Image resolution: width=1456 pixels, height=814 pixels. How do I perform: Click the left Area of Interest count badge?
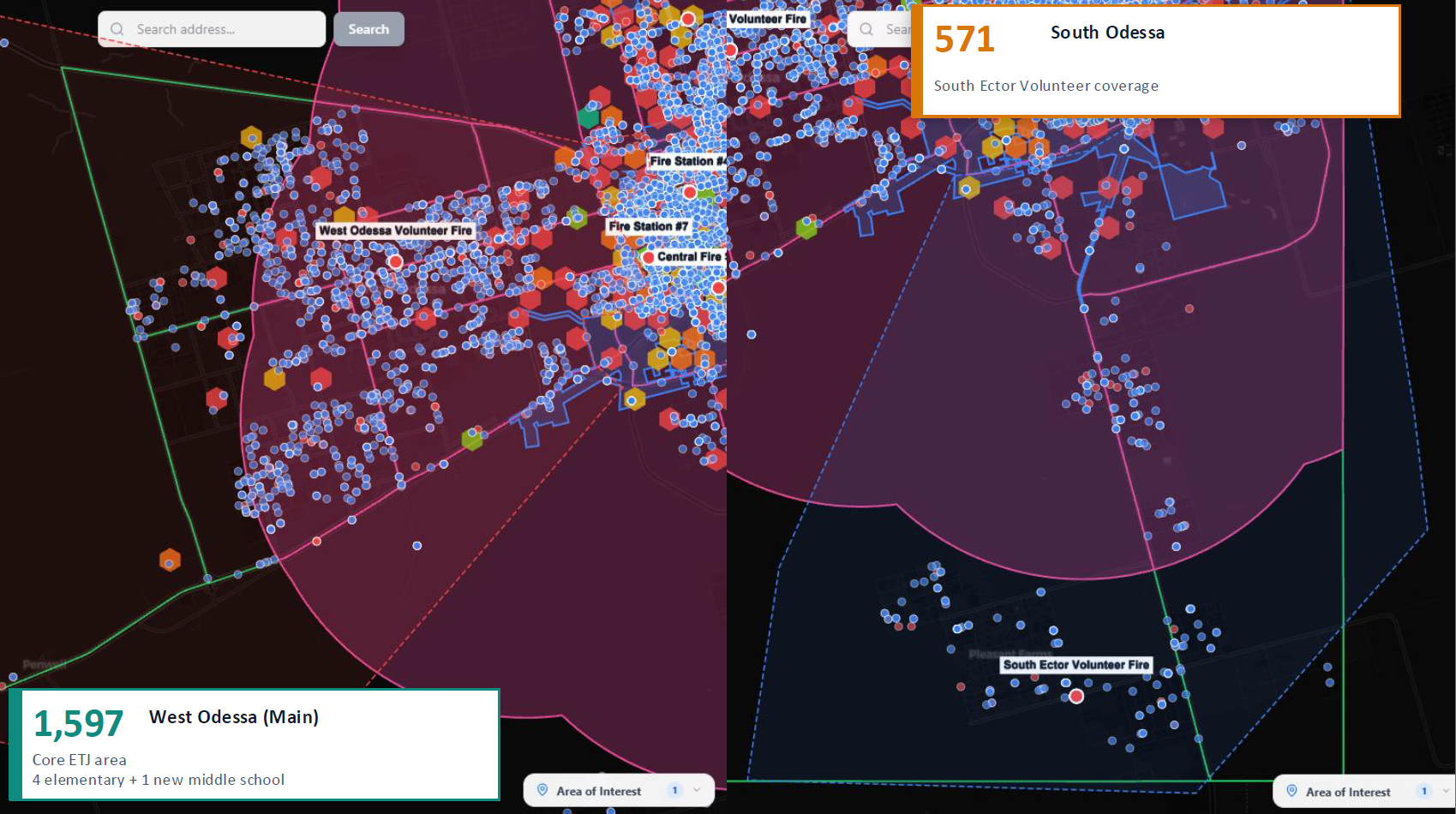[x=674, y=790]
